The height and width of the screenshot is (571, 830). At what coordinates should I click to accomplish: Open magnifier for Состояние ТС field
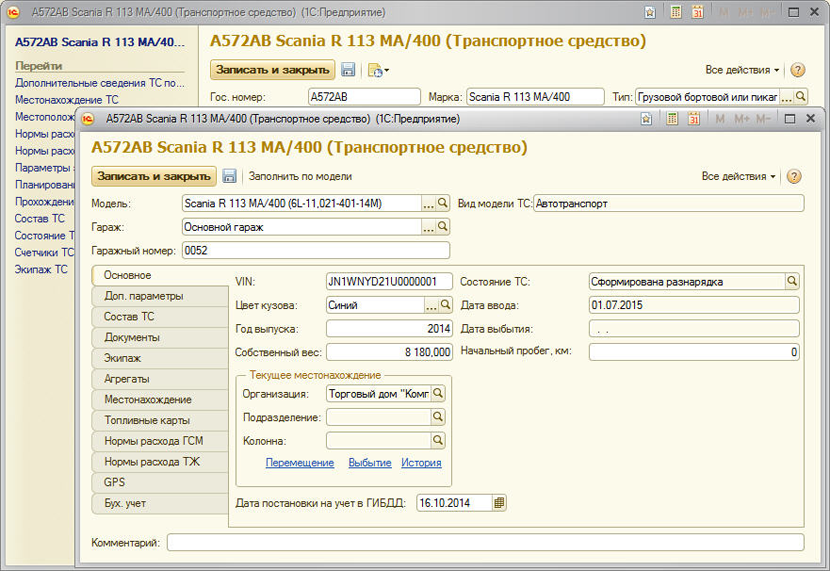[x=792, y=282]
